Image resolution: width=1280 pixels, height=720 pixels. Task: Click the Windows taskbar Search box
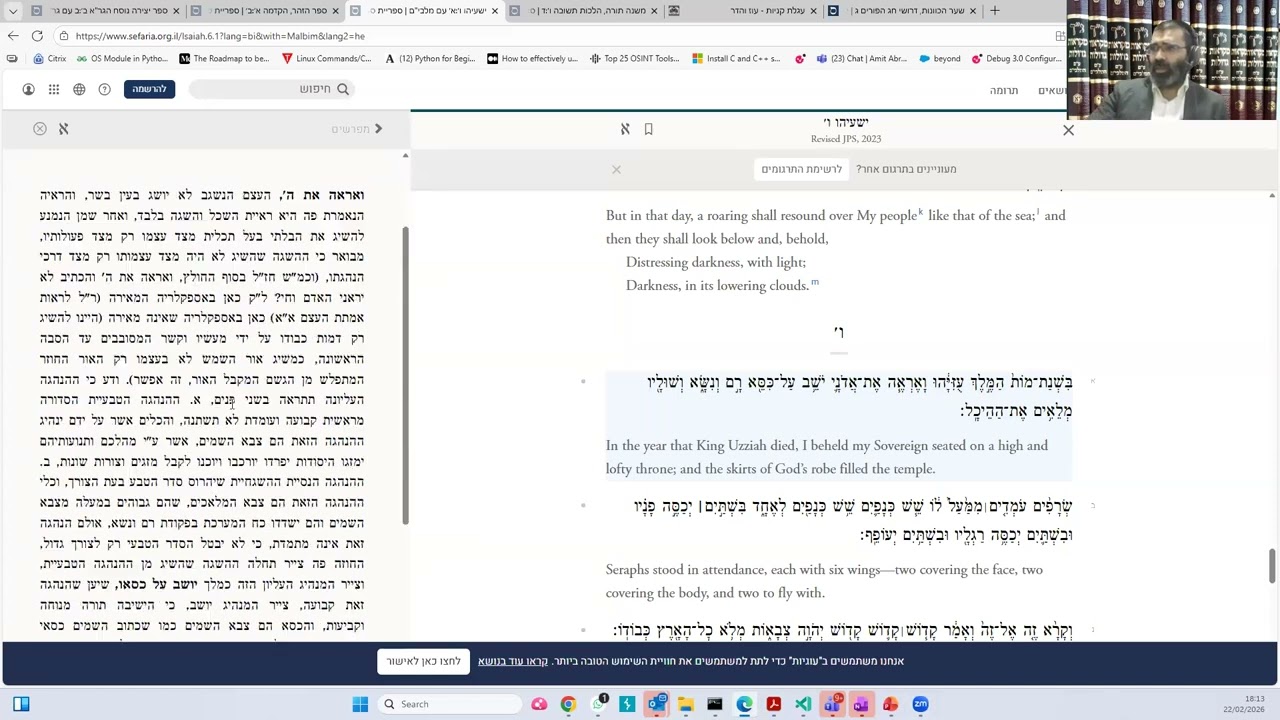click(x=450, y=704)
